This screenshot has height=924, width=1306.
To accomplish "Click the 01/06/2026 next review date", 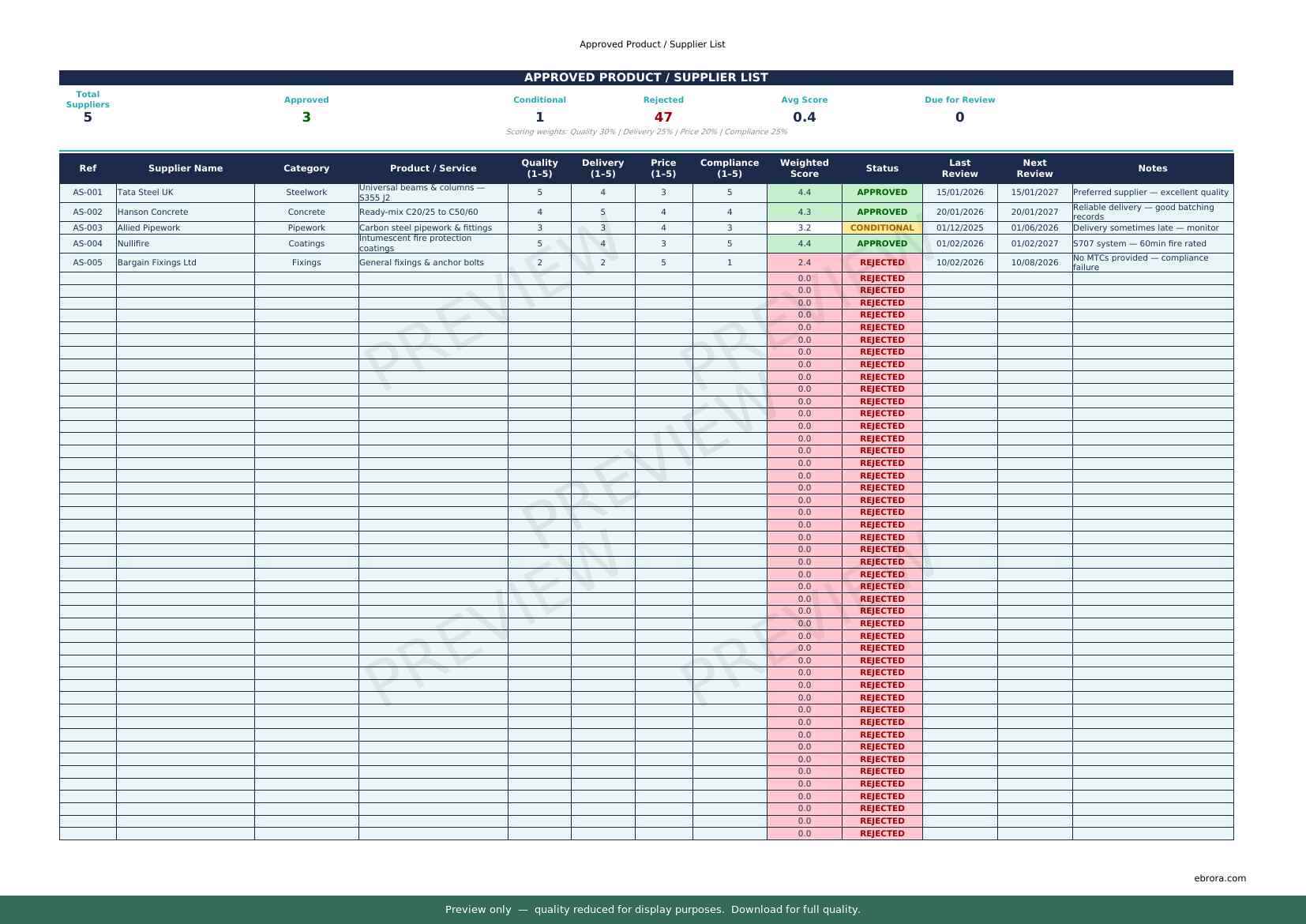I will [x=1034, y=228].
